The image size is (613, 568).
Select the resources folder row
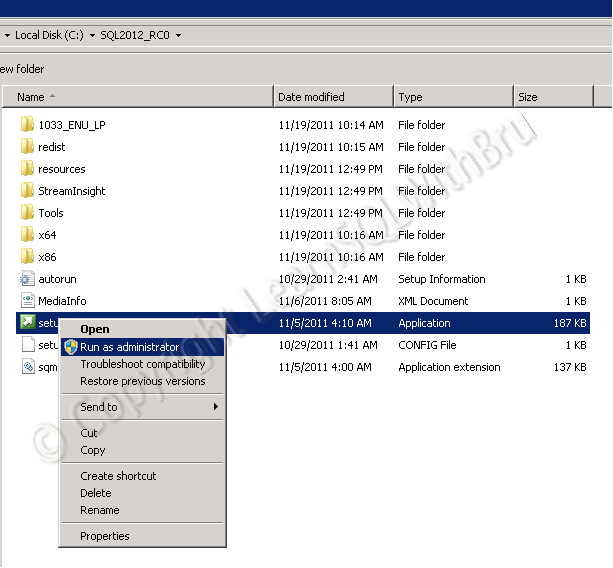[62, 169]
